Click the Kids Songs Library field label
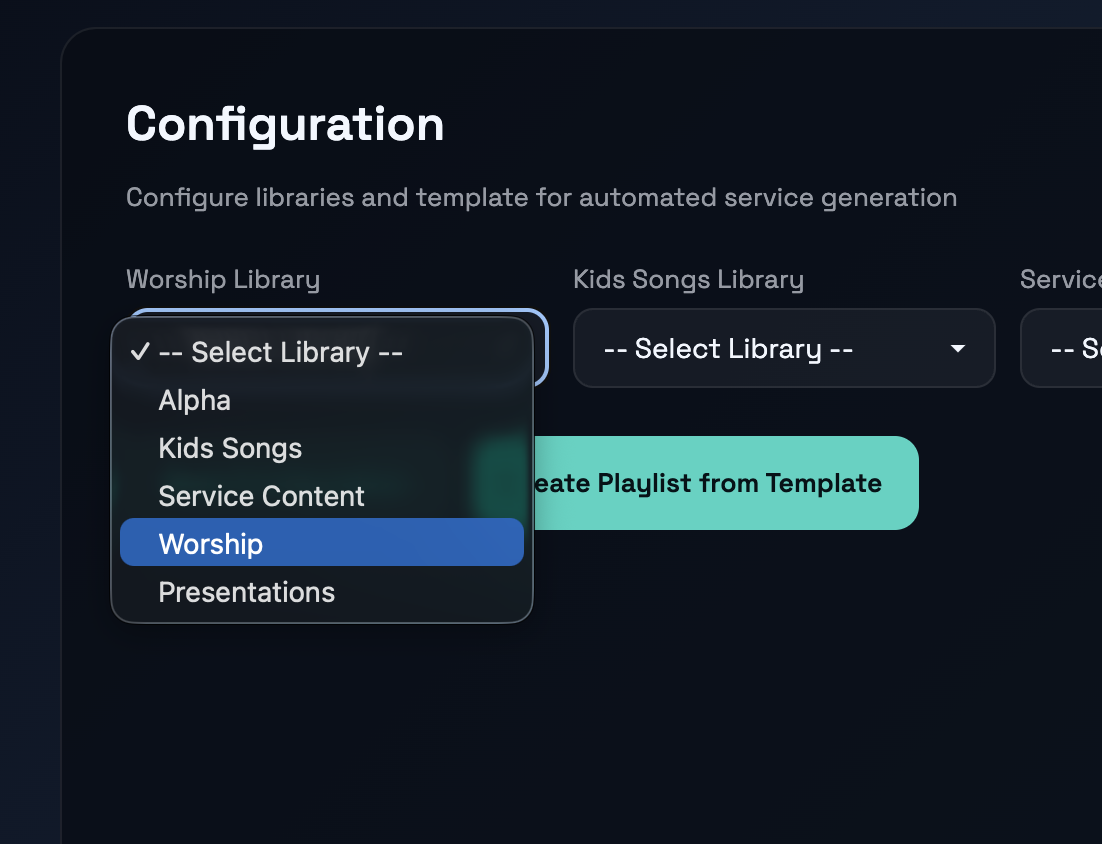This screenshot has width=1102, height=844. [688, 280]
